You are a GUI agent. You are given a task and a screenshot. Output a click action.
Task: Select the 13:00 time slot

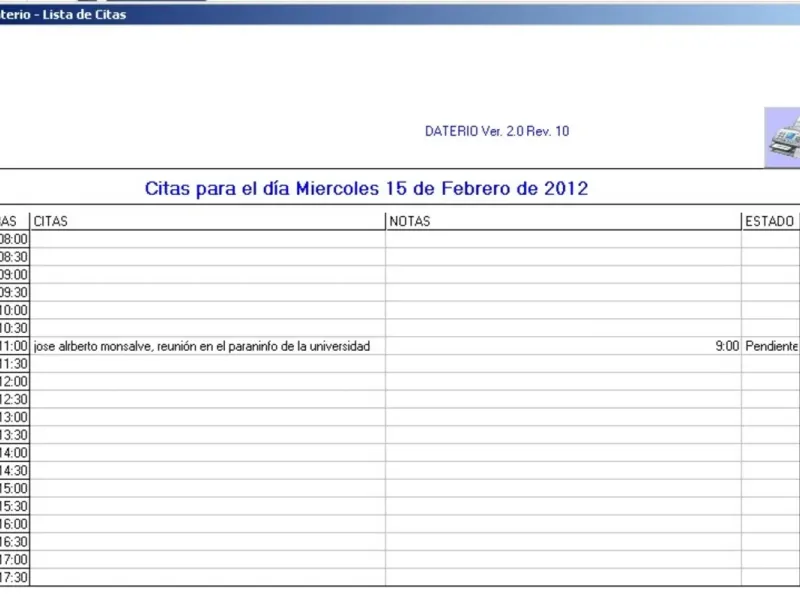pos(14,417)
